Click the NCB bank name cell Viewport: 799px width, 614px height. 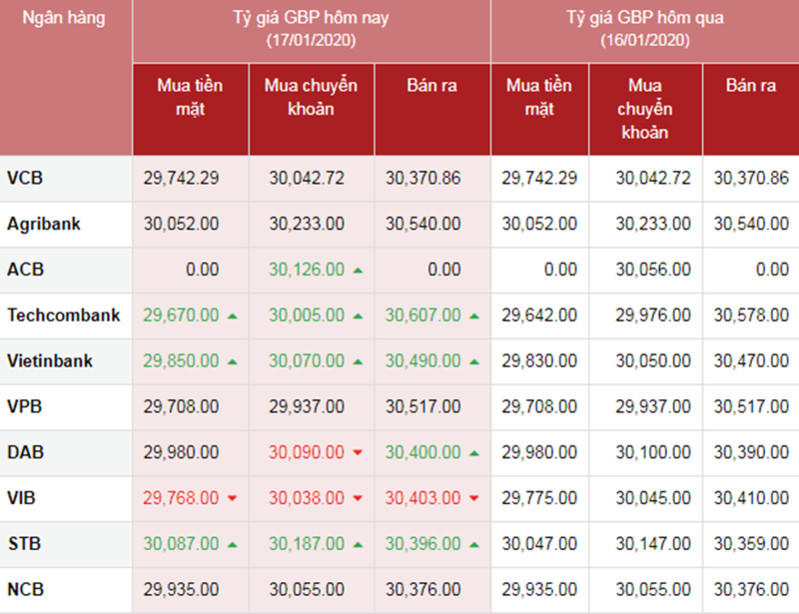coord(26,590)
